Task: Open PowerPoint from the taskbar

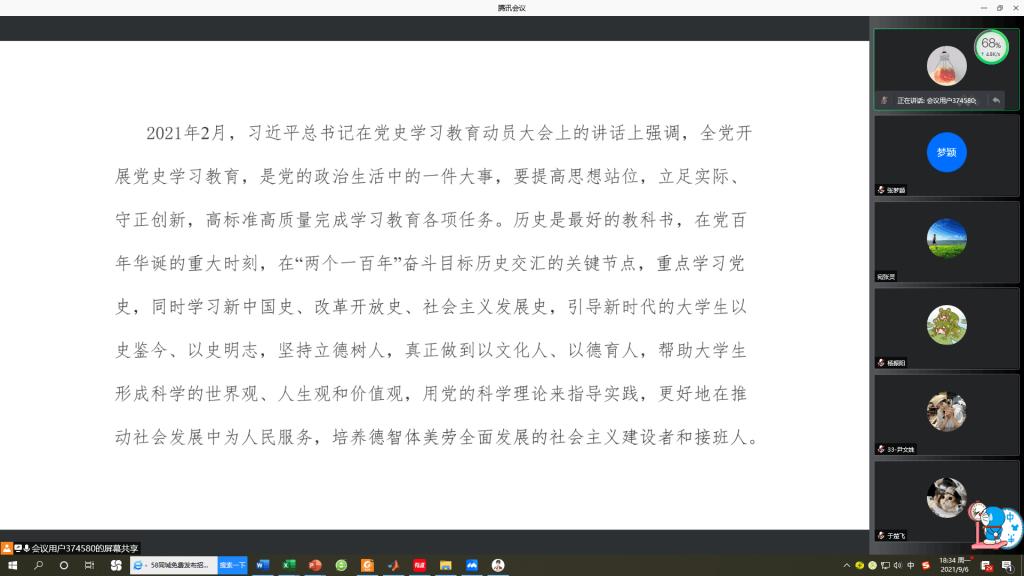Action: (315, 565)
